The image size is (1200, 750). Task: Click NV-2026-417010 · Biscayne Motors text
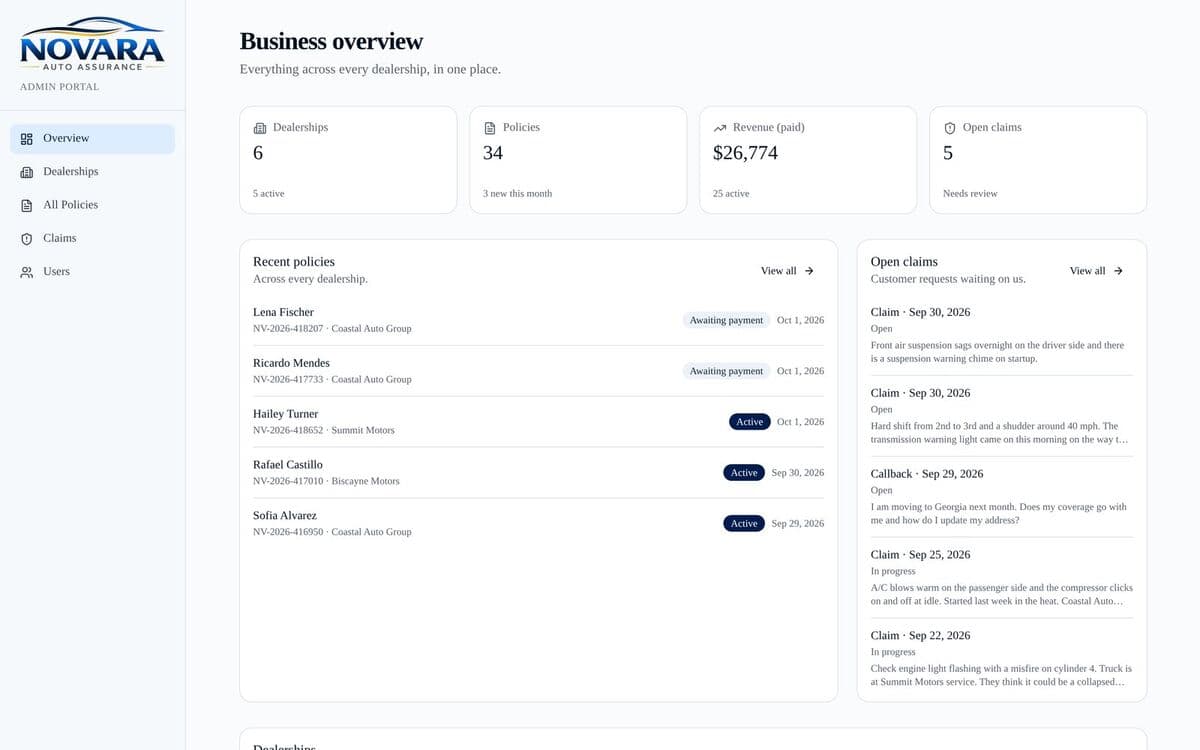point(326,482)
